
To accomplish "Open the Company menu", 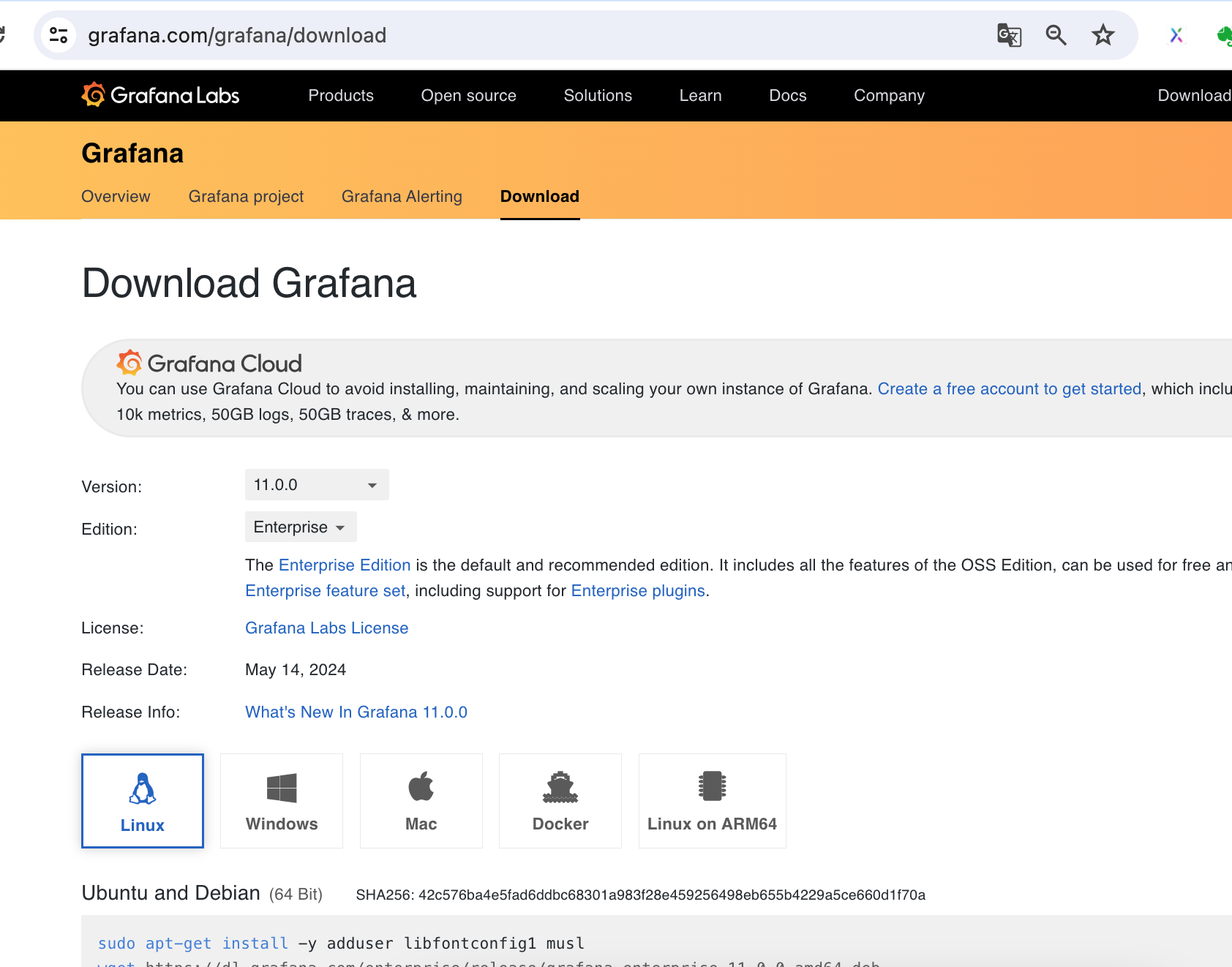I will [890, 96].
